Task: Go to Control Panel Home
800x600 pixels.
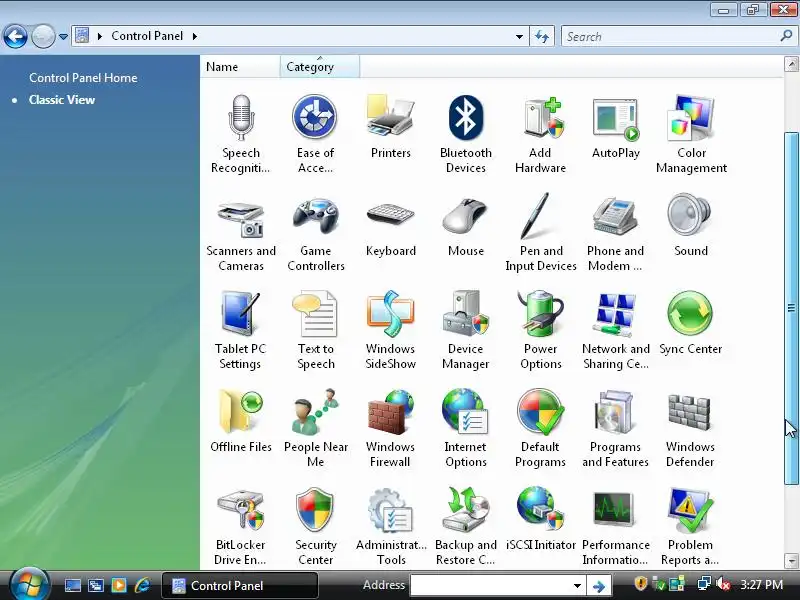Action: click(83, 78)
